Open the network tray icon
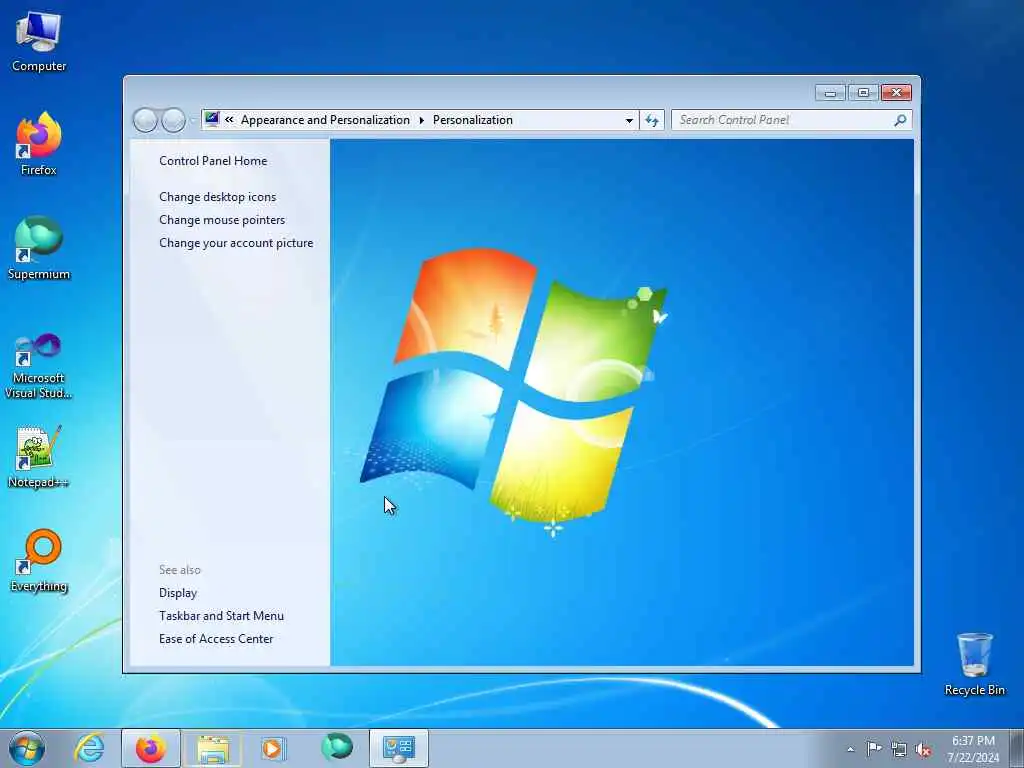Viewport: 1024px width, 768px height. [899, 750]
